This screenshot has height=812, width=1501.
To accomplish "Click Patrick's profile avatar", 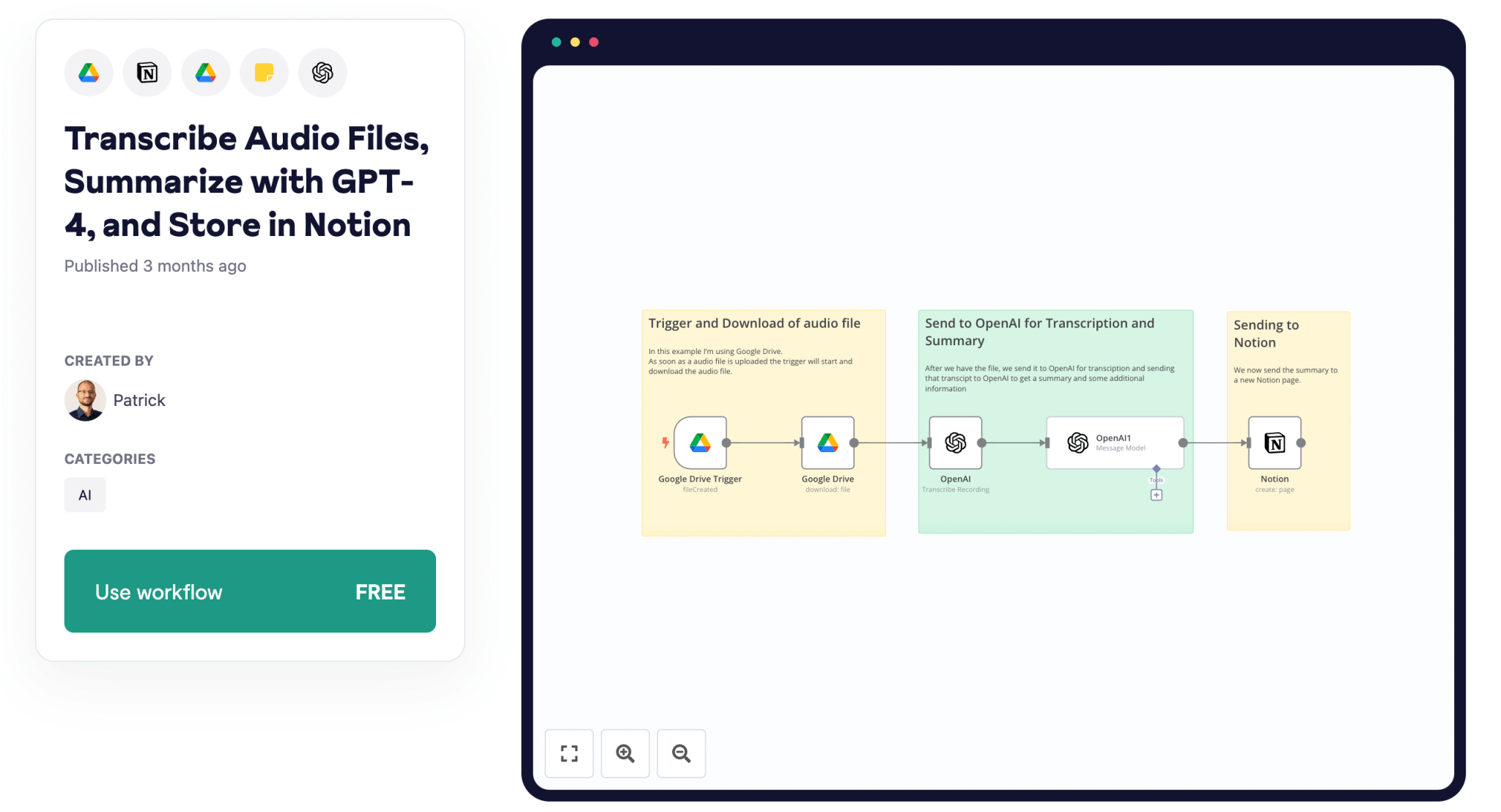I will point(86,400).
